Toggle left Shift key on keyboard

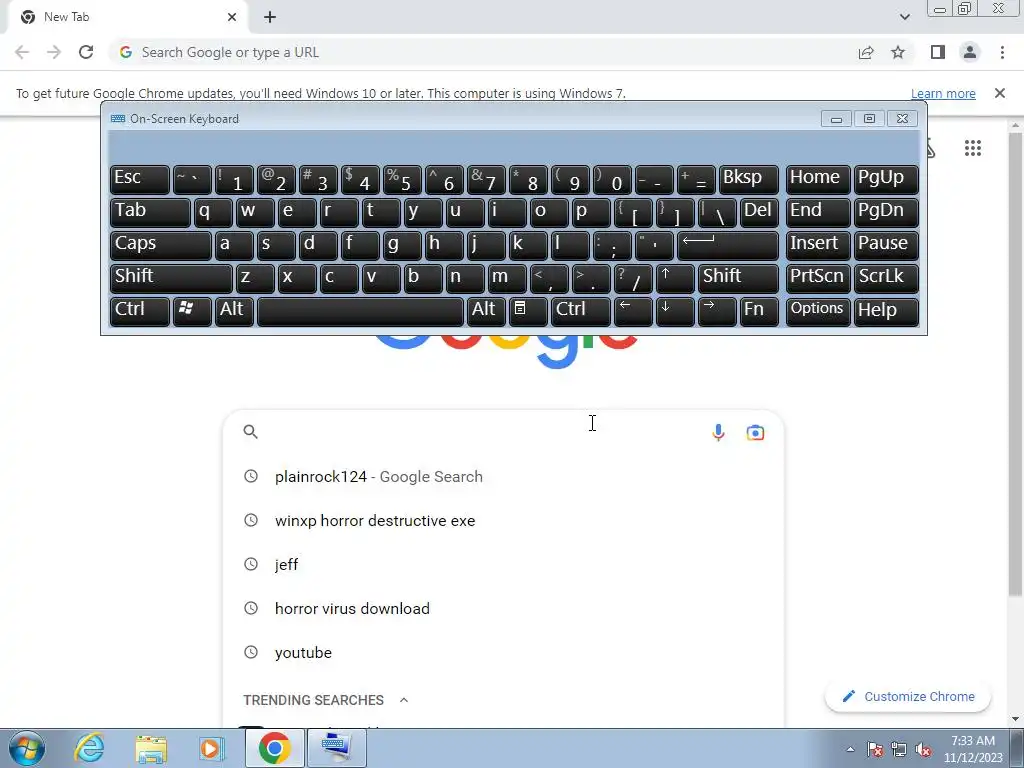point(171,278)
